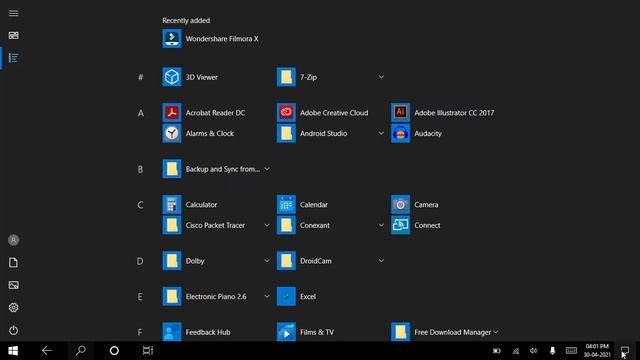Click the Windows Start button
Image resolution: width=640 pixels, height=360 pixels.
(x=13, y=351)
